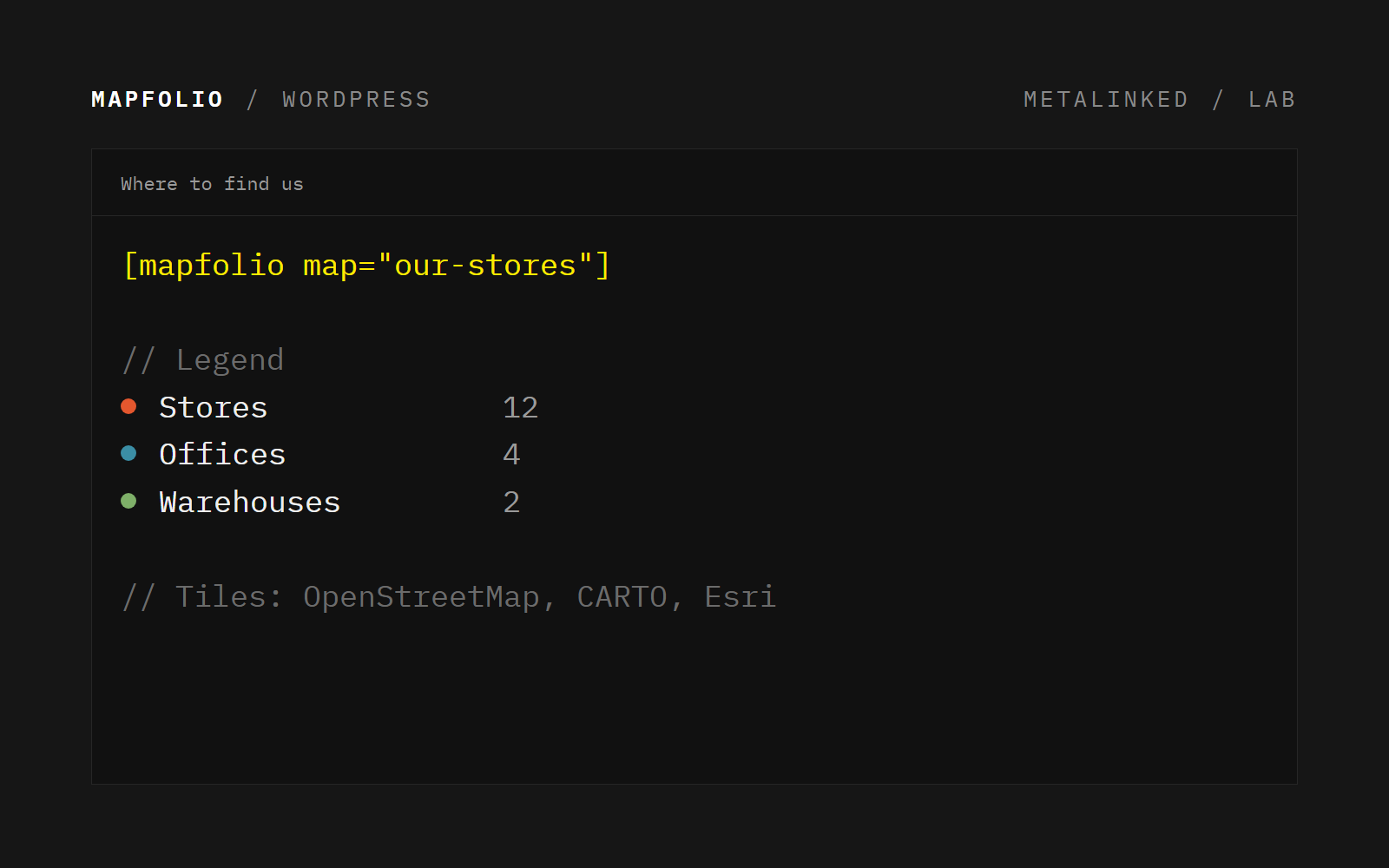
Task: Click the Warehouses count 2
Action: click(511, 502)
